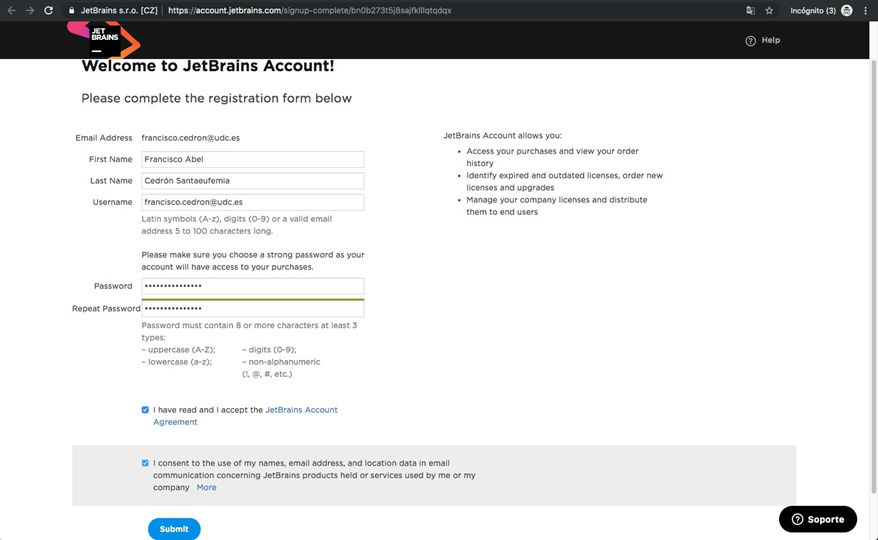Image resolution: width=878 pixels, height=540 pixels.
Task: Open the Chrome three-dot menu
Action: (x=866, y=10)
